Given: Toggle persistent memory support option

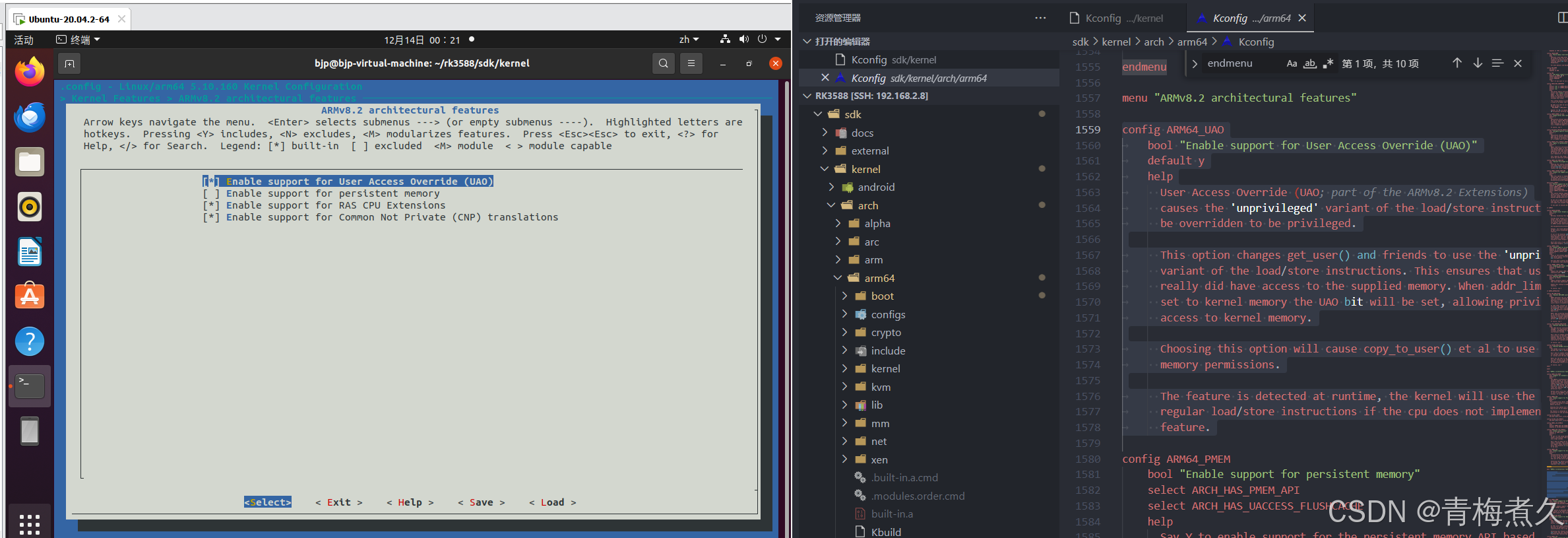Looking at the screenshot, I should click(321, 193).
